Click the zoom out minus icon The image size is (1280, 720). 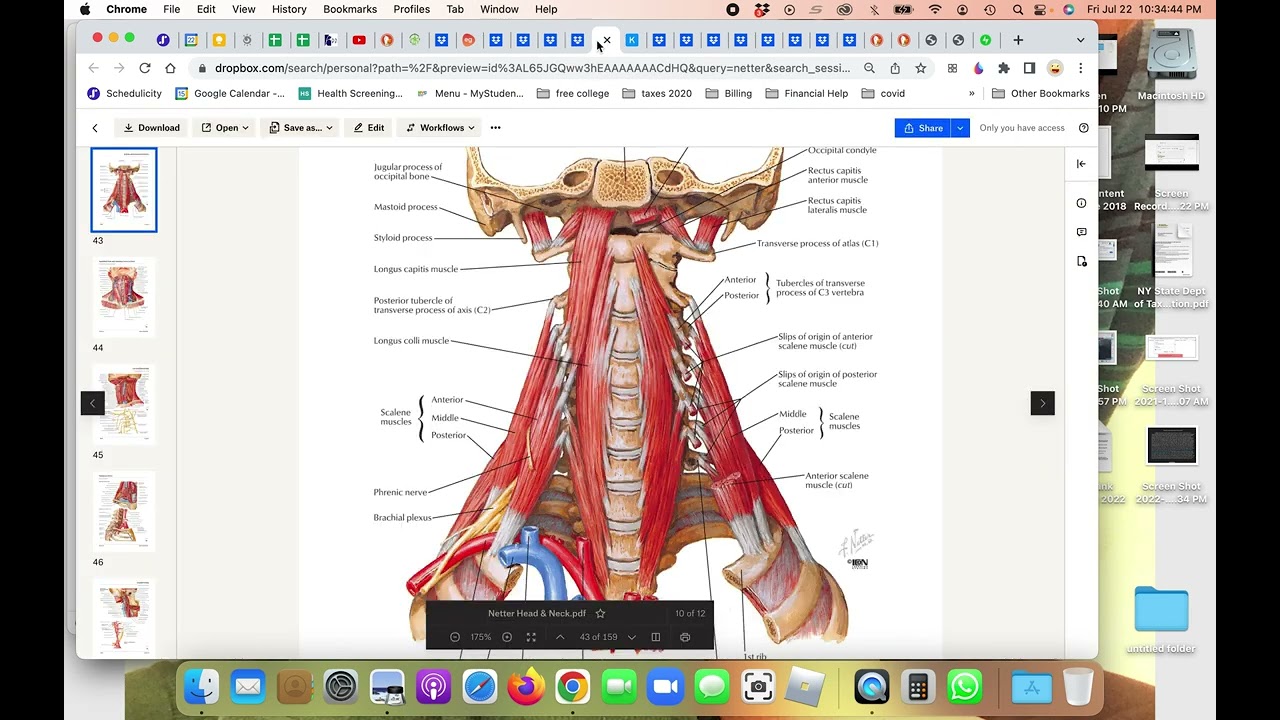pos(455,637)
